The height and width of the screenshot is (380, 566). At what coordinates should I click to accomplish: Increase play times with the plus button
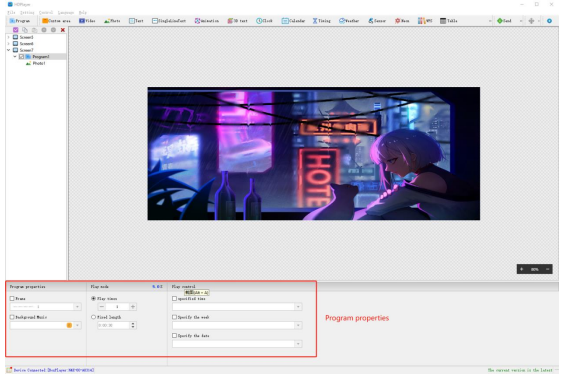click(133, 307)
